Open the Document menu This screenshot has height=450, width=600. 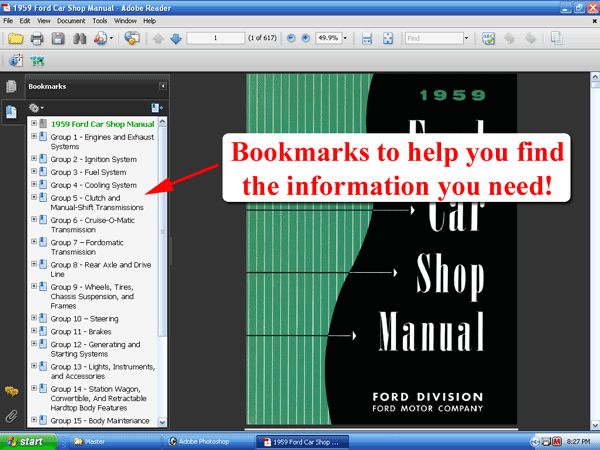[71, 21]
